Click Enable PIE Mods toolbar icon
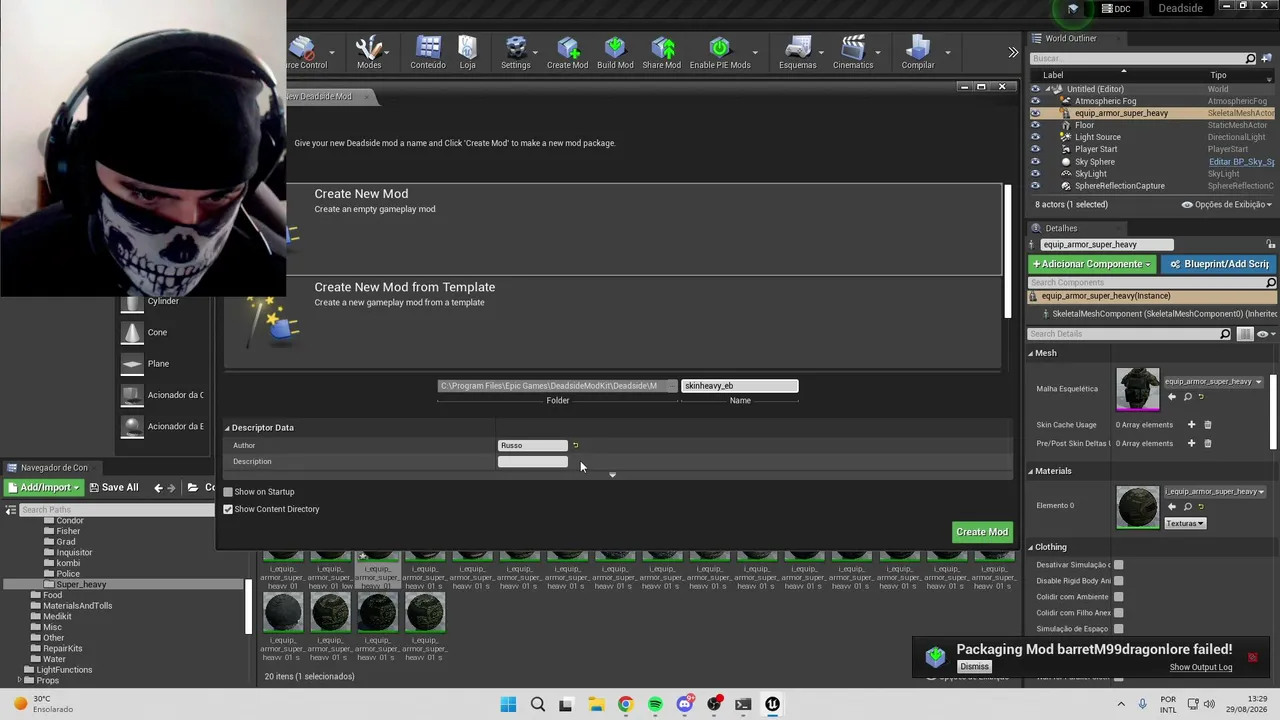 (720, 53)
